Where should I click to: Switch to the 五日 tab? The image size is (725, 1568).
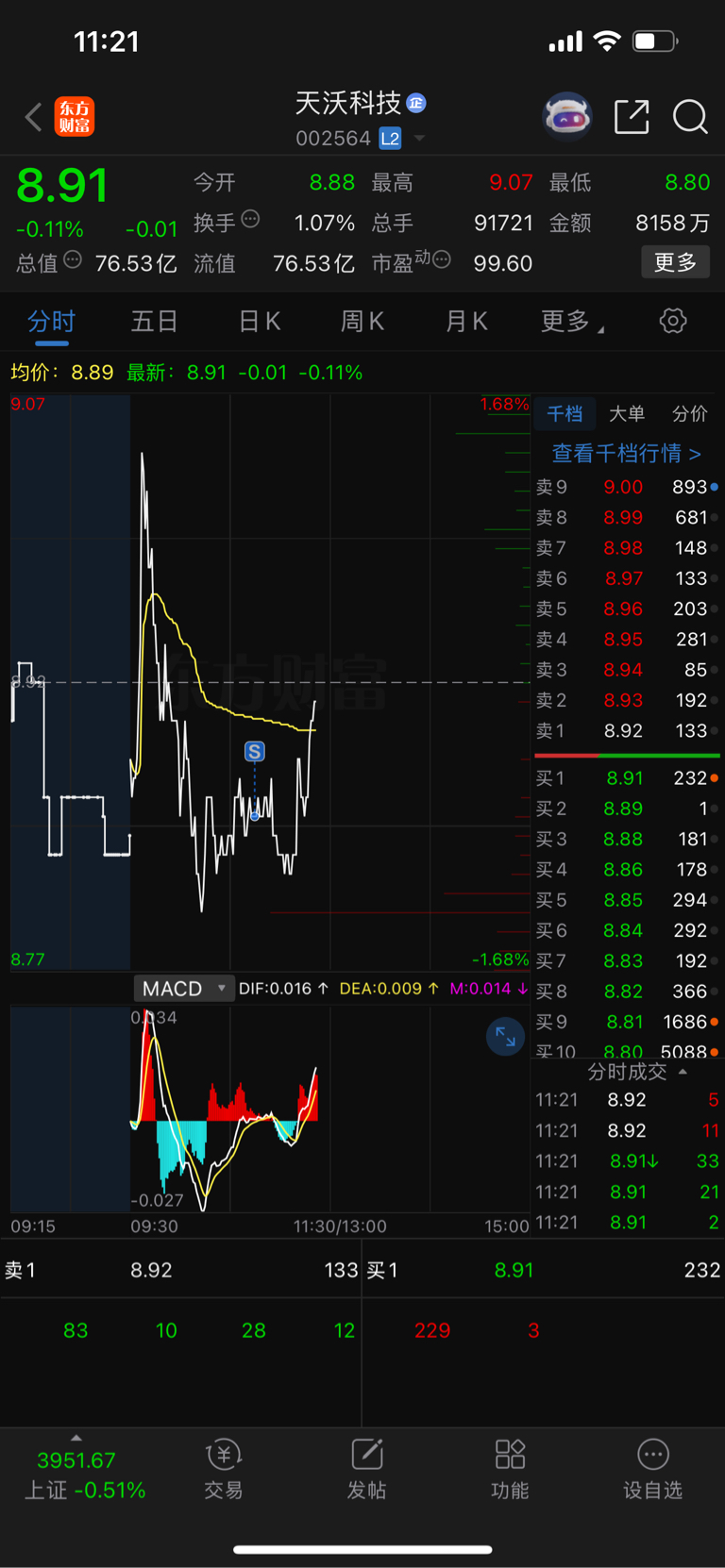[x=154, y=321]
